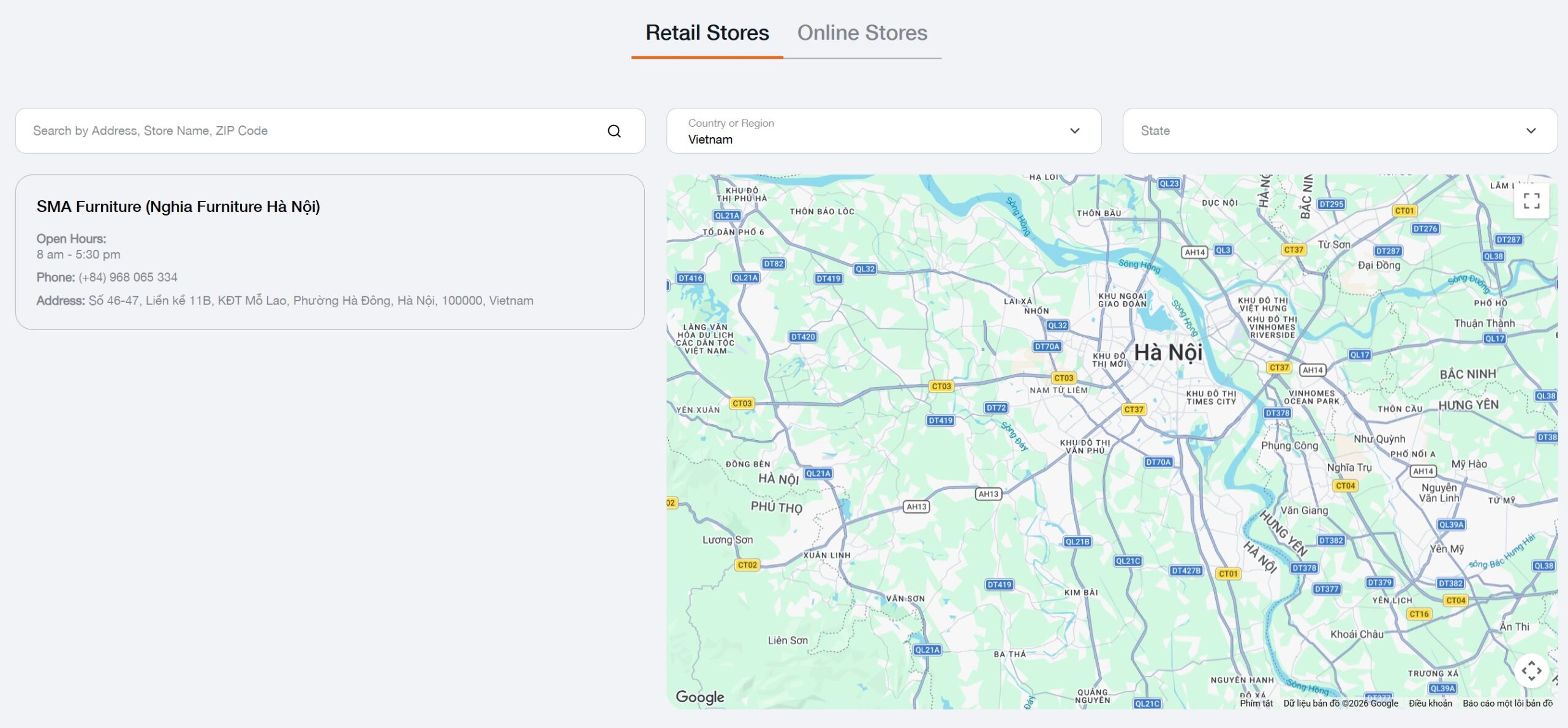
Task: Click the magnifying glass search icon
Action: coord(614,131)
